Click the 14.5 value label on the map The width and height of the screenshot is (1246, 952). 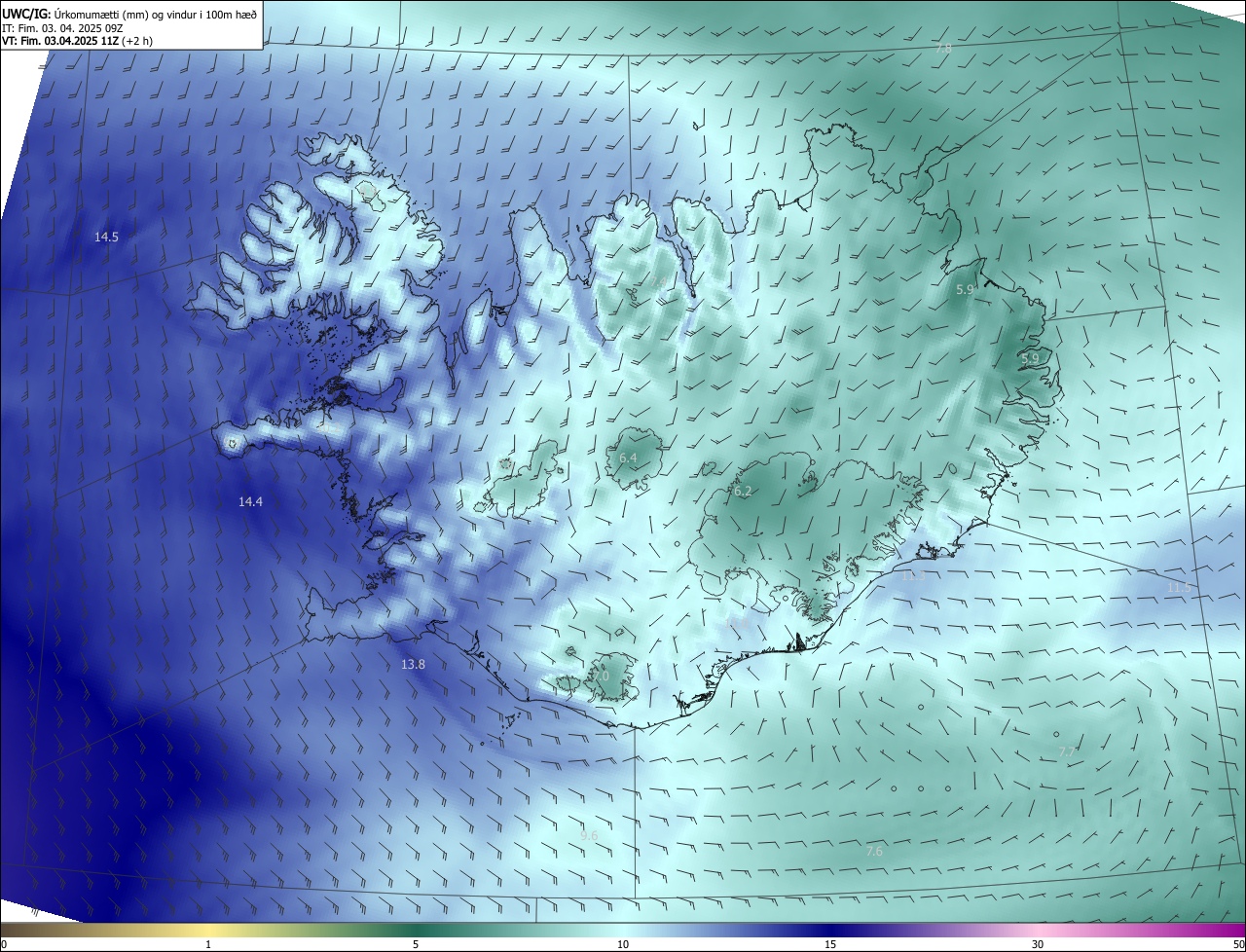pos(106,238)
